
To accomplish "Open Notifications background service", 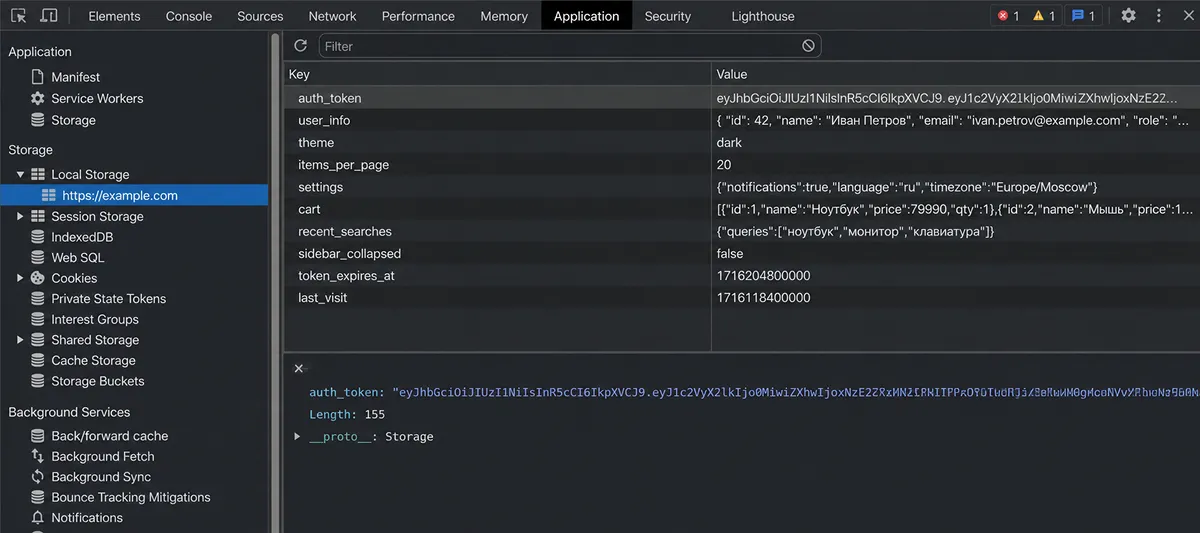I will click(87, 517).
